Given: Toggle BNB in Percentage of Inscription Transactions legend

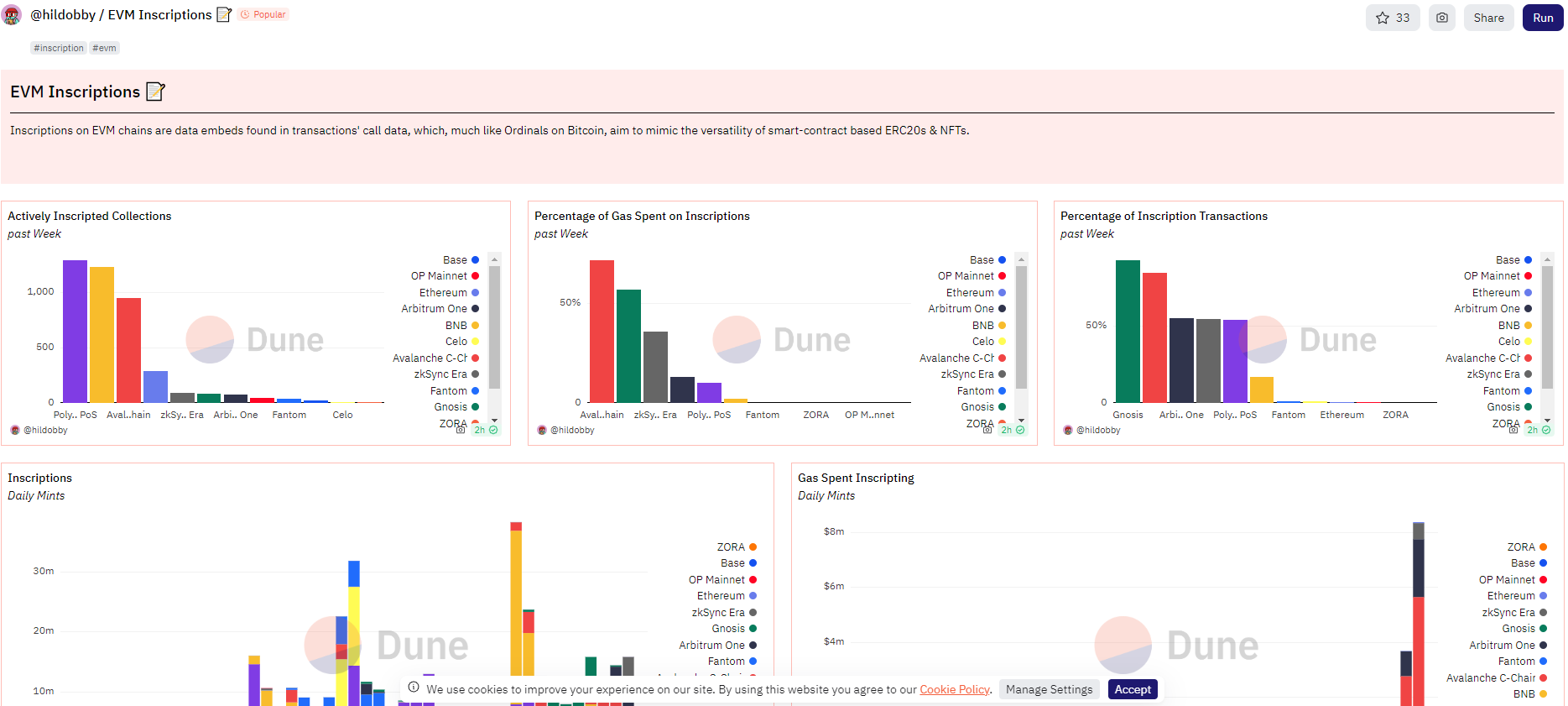Looking at the screenshot, I should coord(1515,326).
